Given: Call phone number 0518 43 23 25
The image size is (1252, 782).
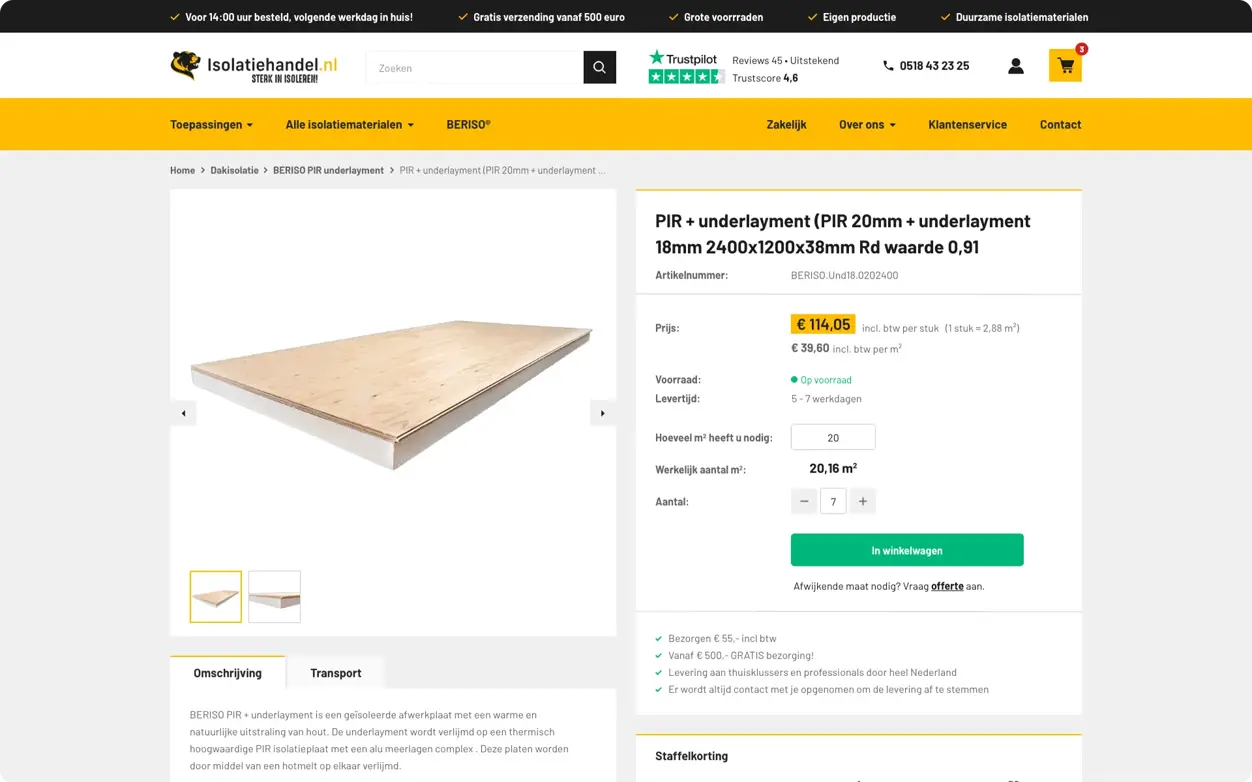Looking at the screenshot, I should coord(926,66).
